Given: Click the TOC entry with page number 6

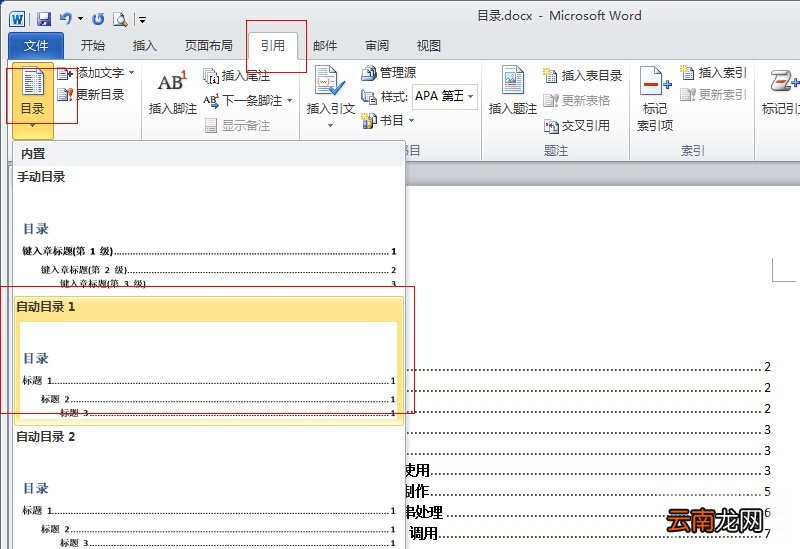Looking at the screenshot, I should tap(588, 513).
